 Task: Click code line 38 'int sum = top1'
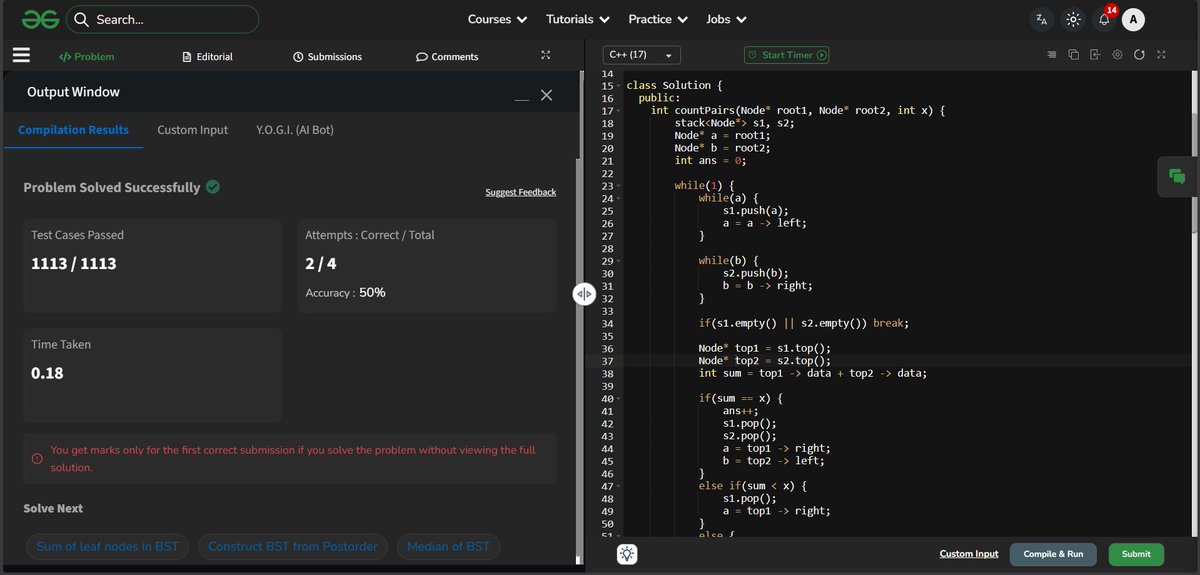click(812, 373)
